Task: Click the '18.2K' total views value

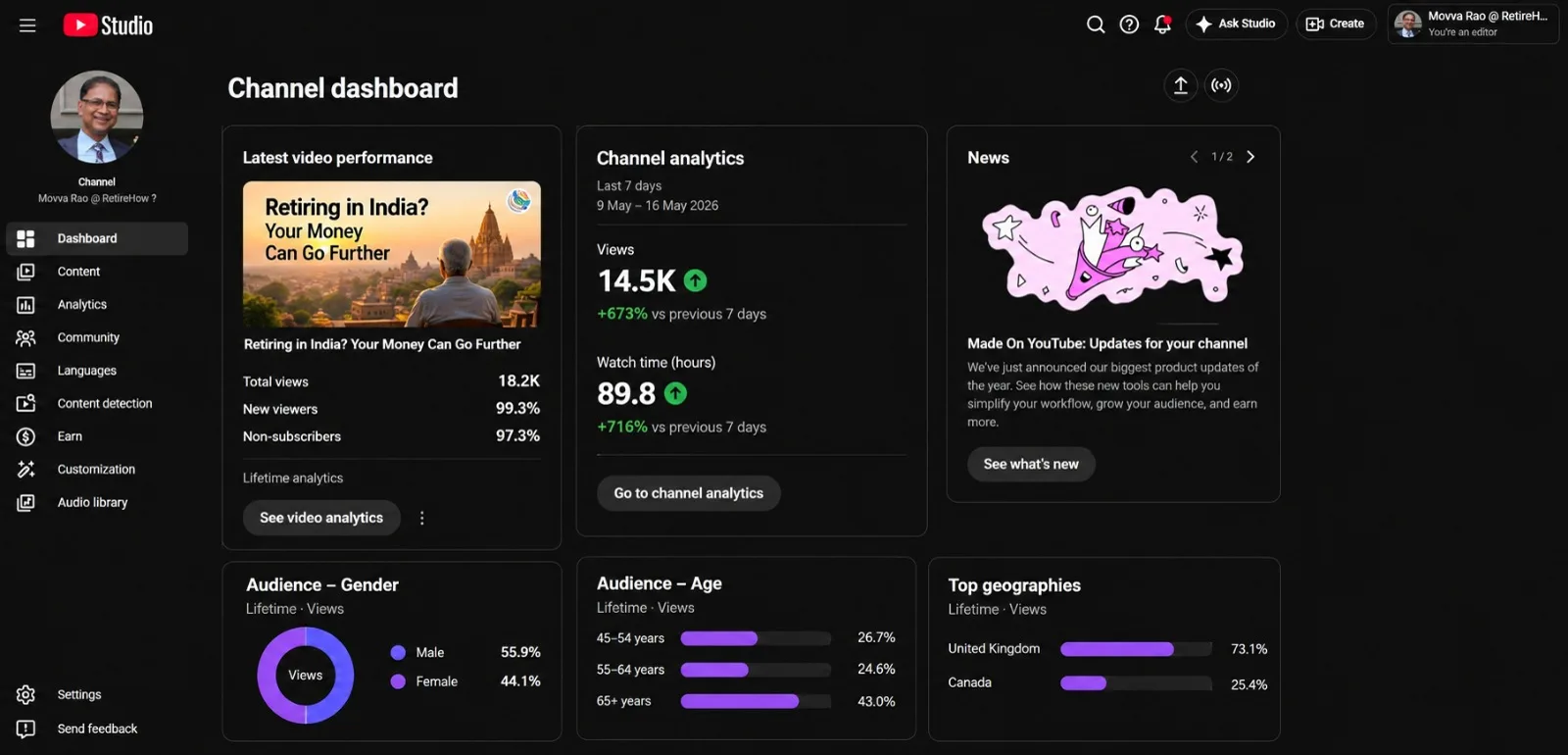Action: [519, 380]
